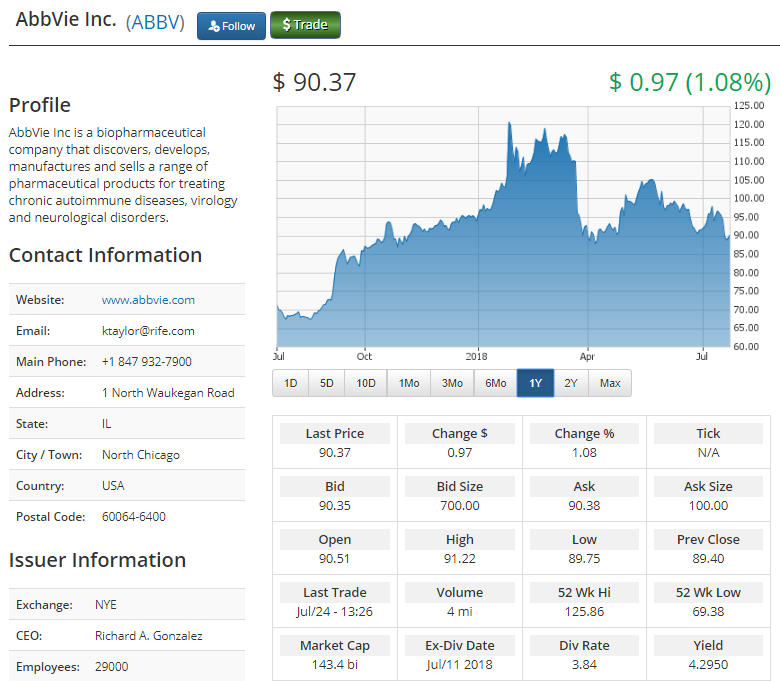780x681 pixels.
Task: Open the ABBV ticker link
Action: point(155,22)
